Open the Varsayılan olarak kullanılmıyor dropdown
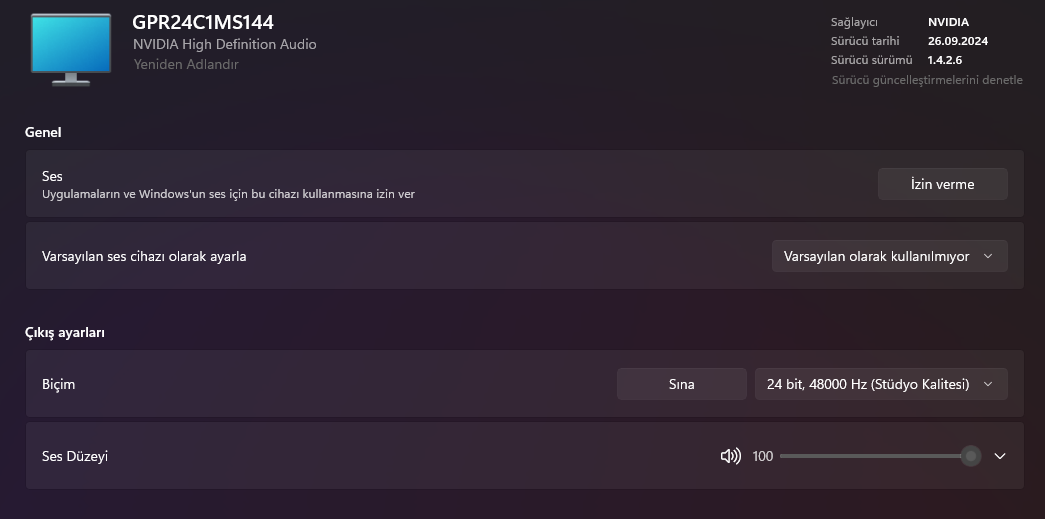1045x519 pixels. (889, 256)
